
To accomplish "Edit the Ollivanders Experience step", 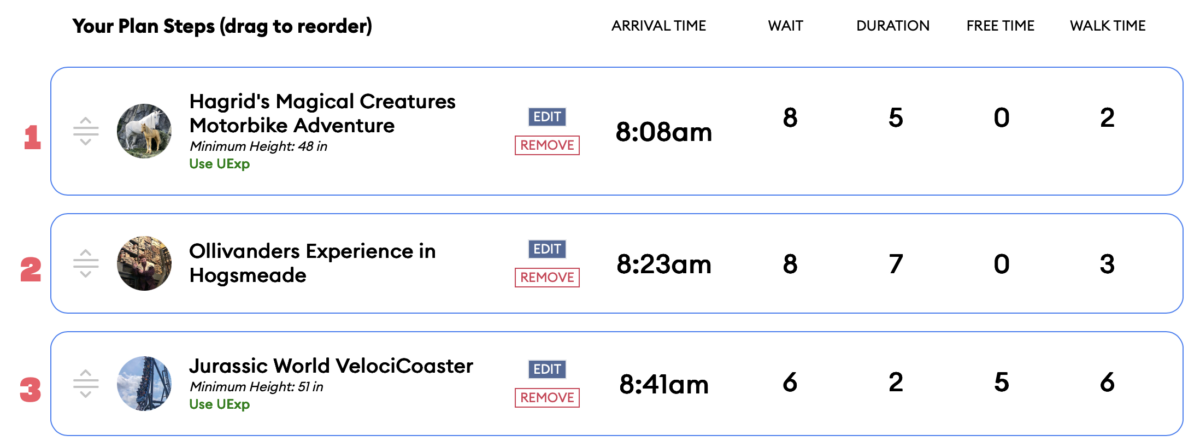I will point(547,249).
